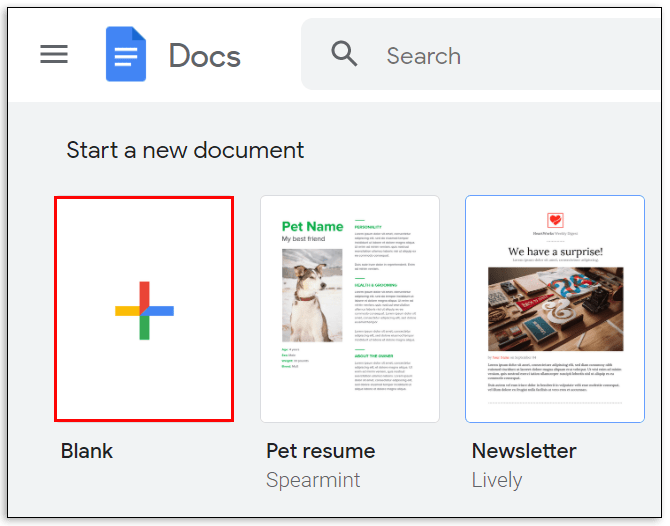Click the Start a new document heading
The width and height of the screenshot is (670, 526).
[185, 150]
